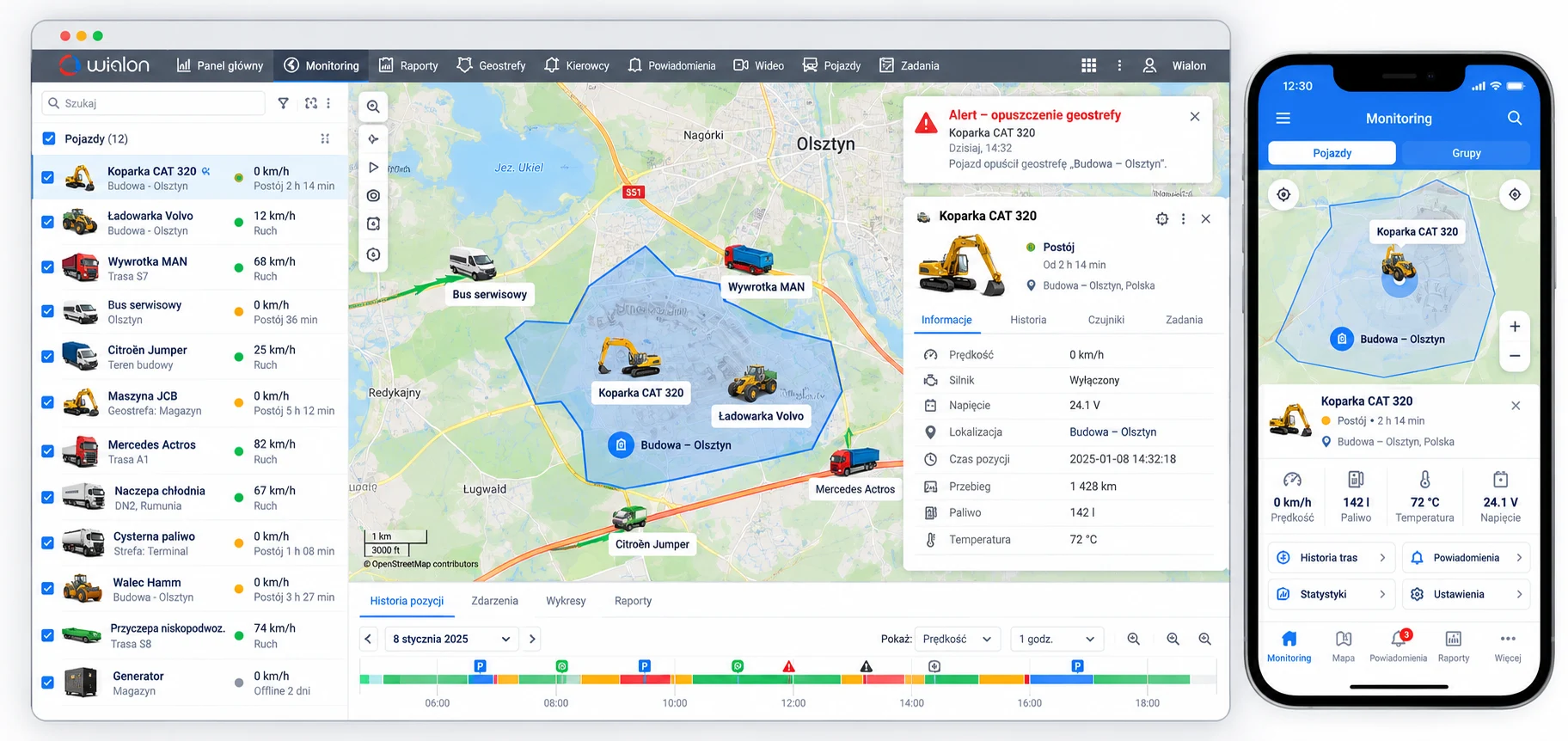Screen dimensions: 1568x741
Task: Open settings gear in Koparka CAT 320 panel
Action: [x=1162, y=219]
